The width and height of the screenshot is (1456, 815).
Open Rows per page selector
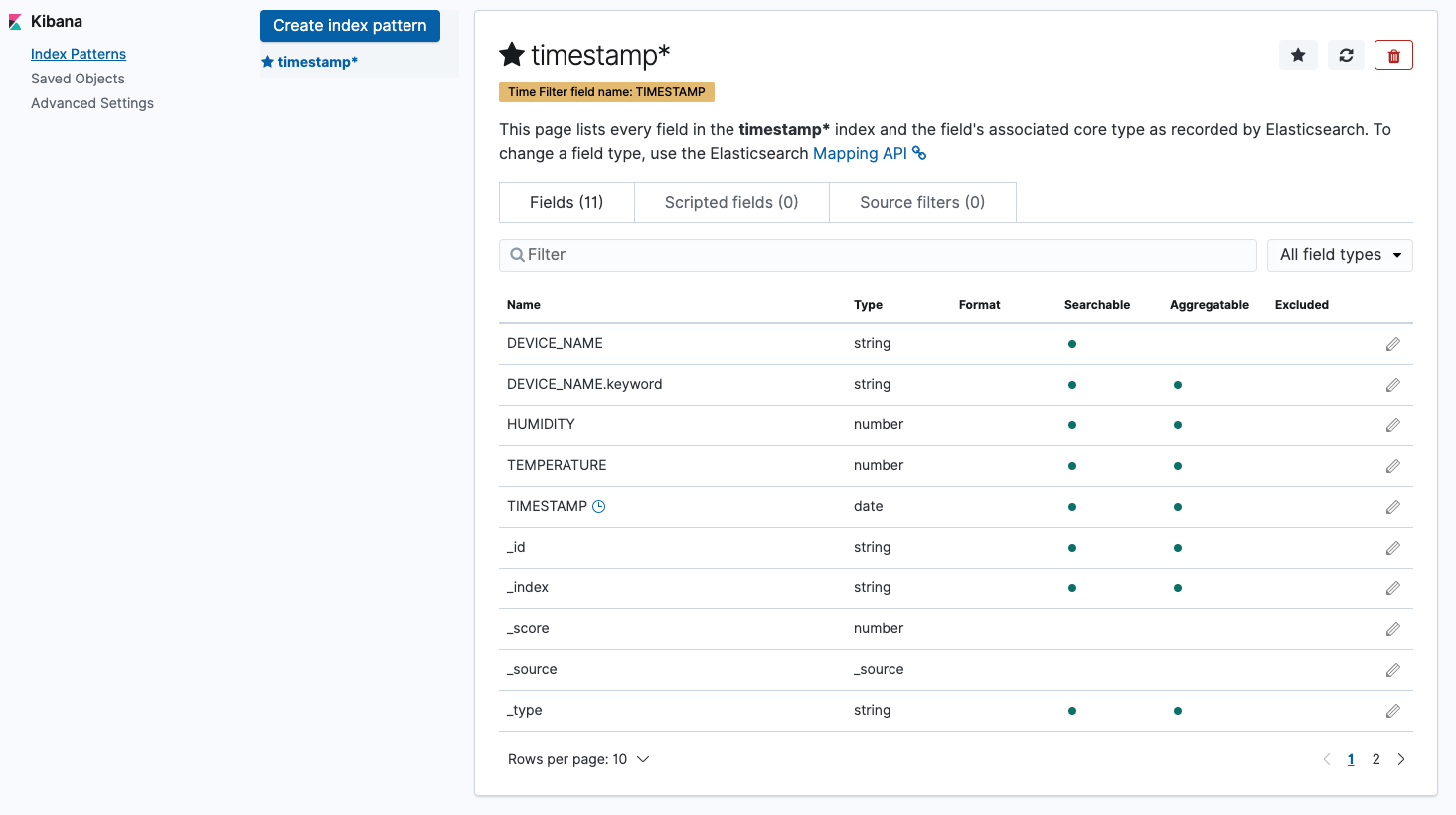578,759
